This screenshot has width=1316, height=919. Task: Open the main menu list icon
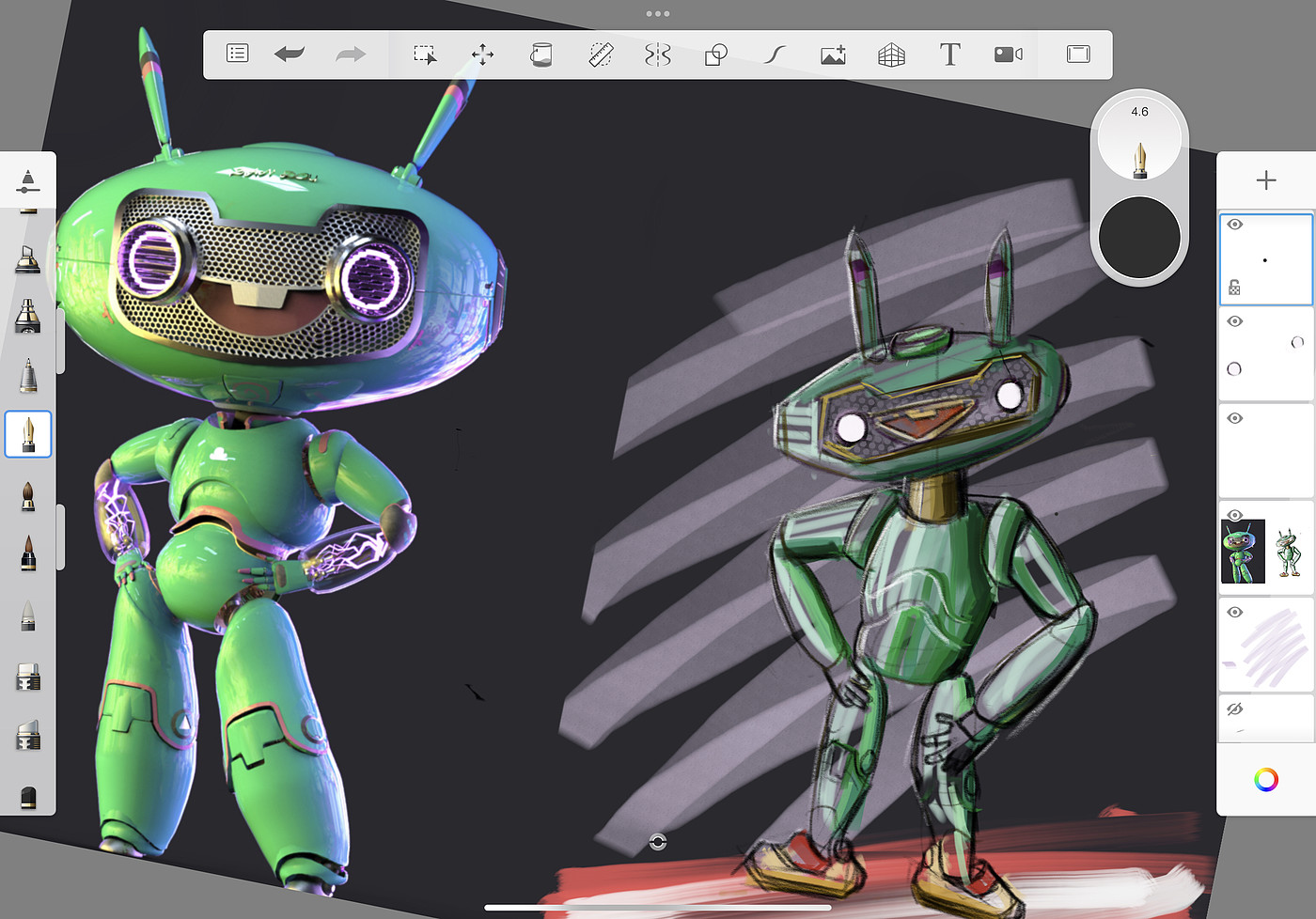pos(238,54)
